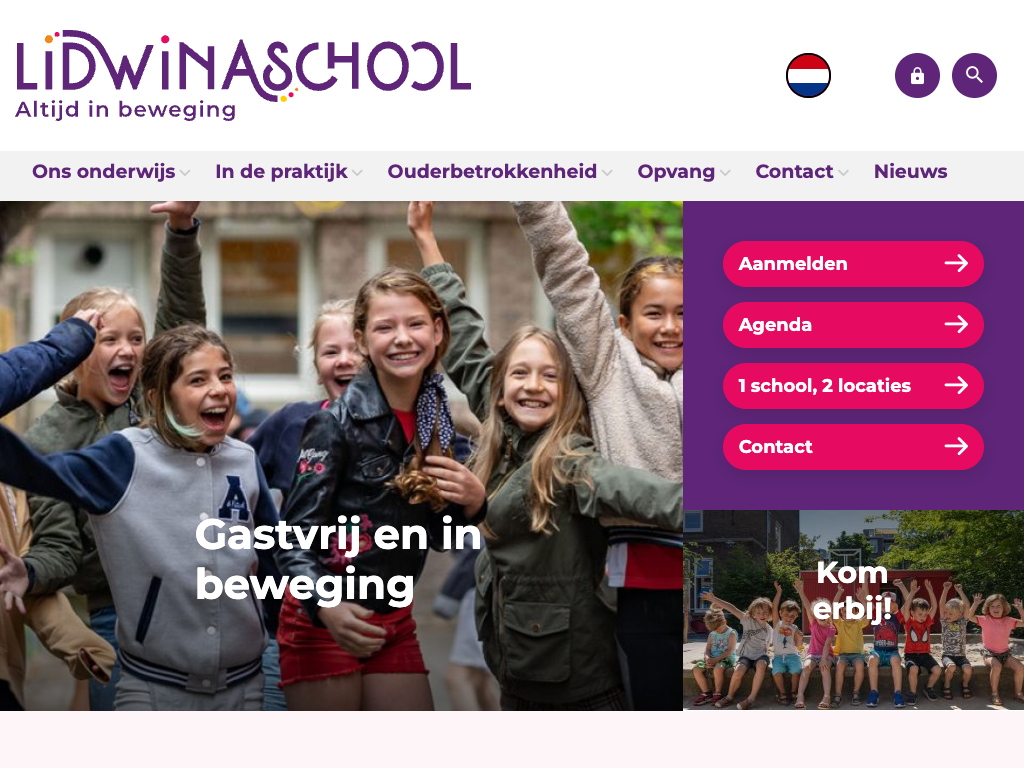
Task: Open the login padlock icon
Action: tap(917, 76)
